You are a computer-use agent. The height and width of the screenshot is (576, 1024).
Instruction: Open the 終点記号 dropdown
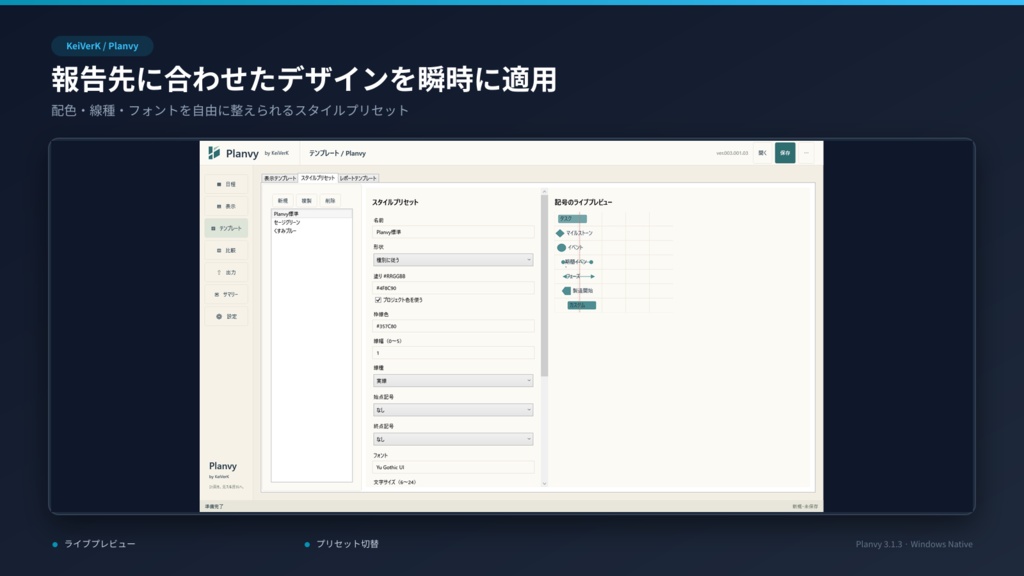tap(453, 440)
